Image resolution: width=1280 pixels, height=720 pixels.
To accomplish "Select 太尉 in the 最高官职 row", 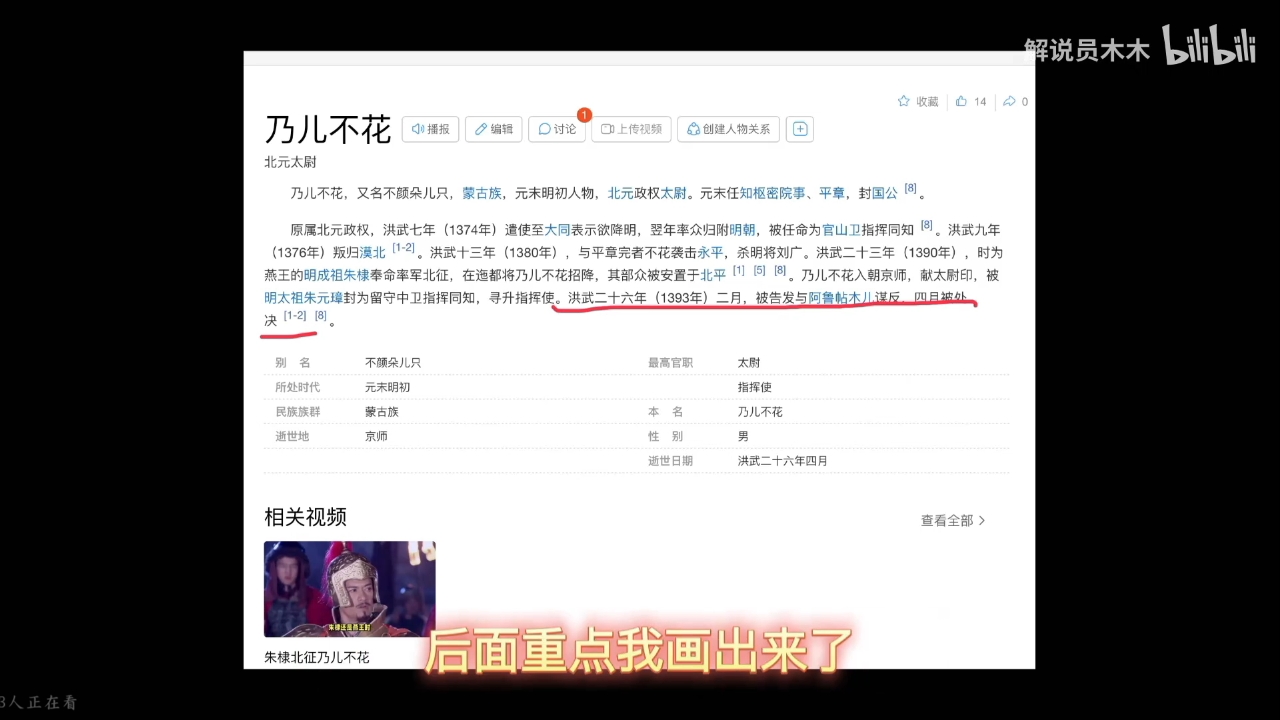I will (749, 363).
